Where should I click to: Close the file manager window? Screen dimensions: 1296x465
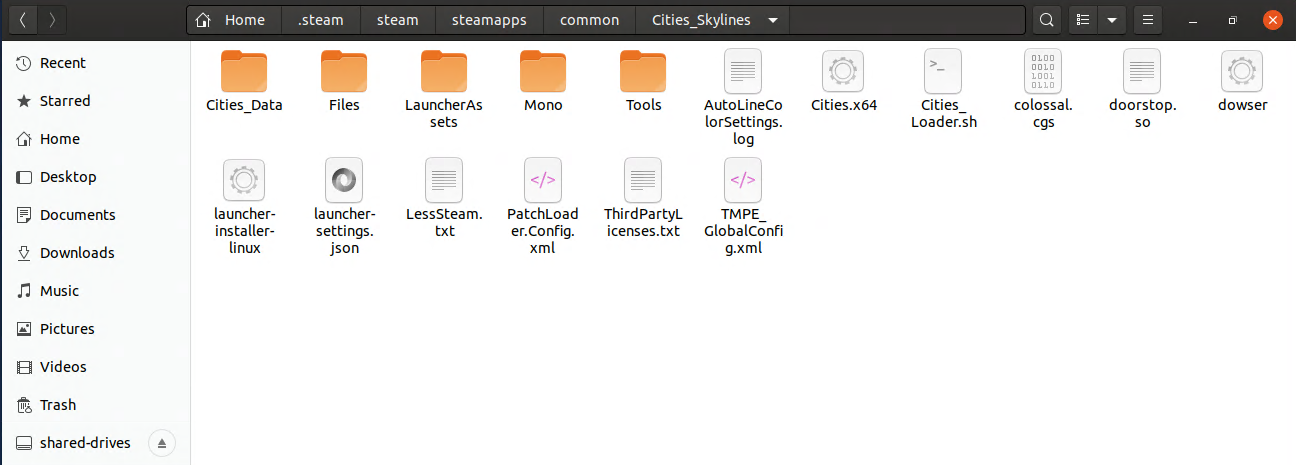click(x=1272, y=20)
